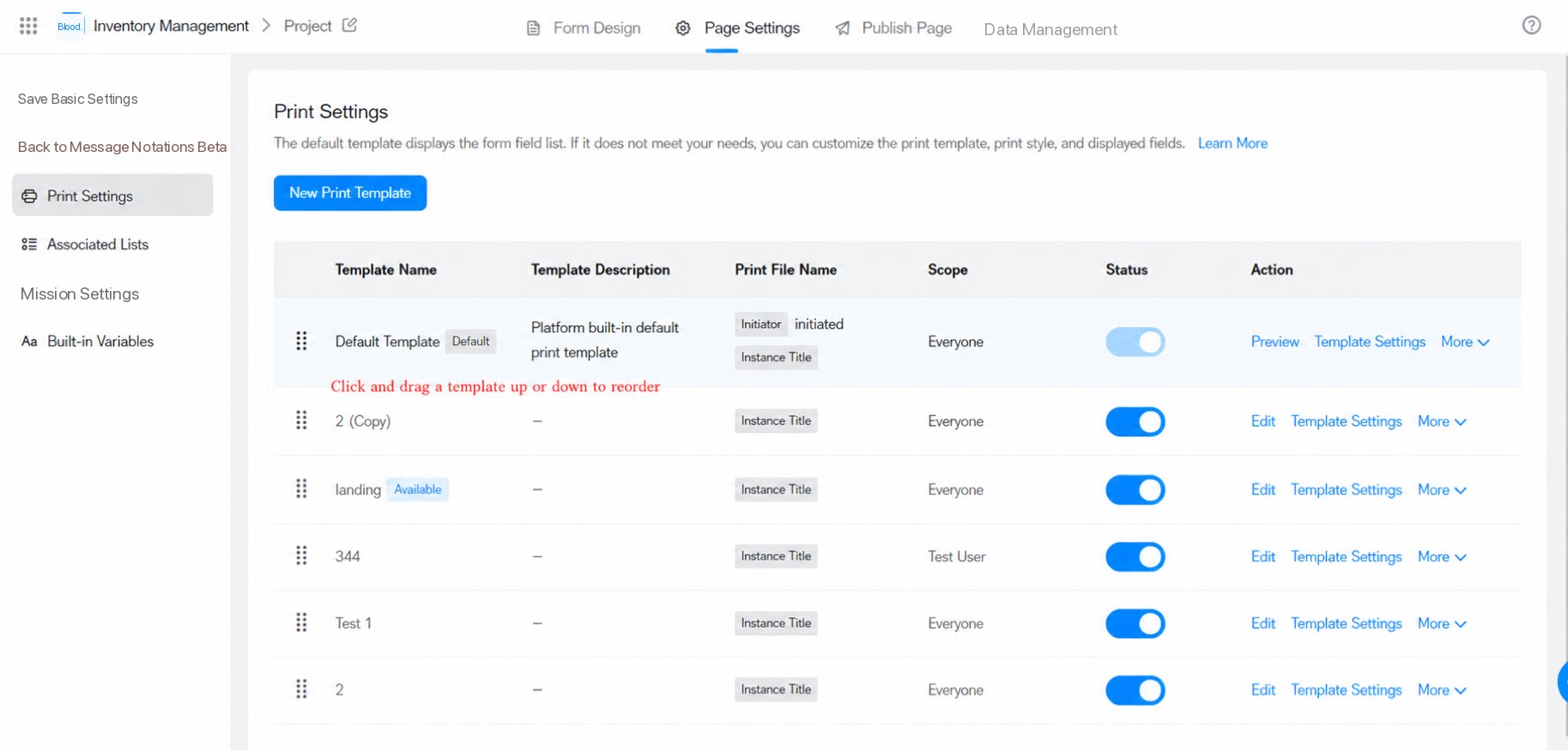
Task: Click the drag handle for Default Template row
Action: tap(301, 341)
